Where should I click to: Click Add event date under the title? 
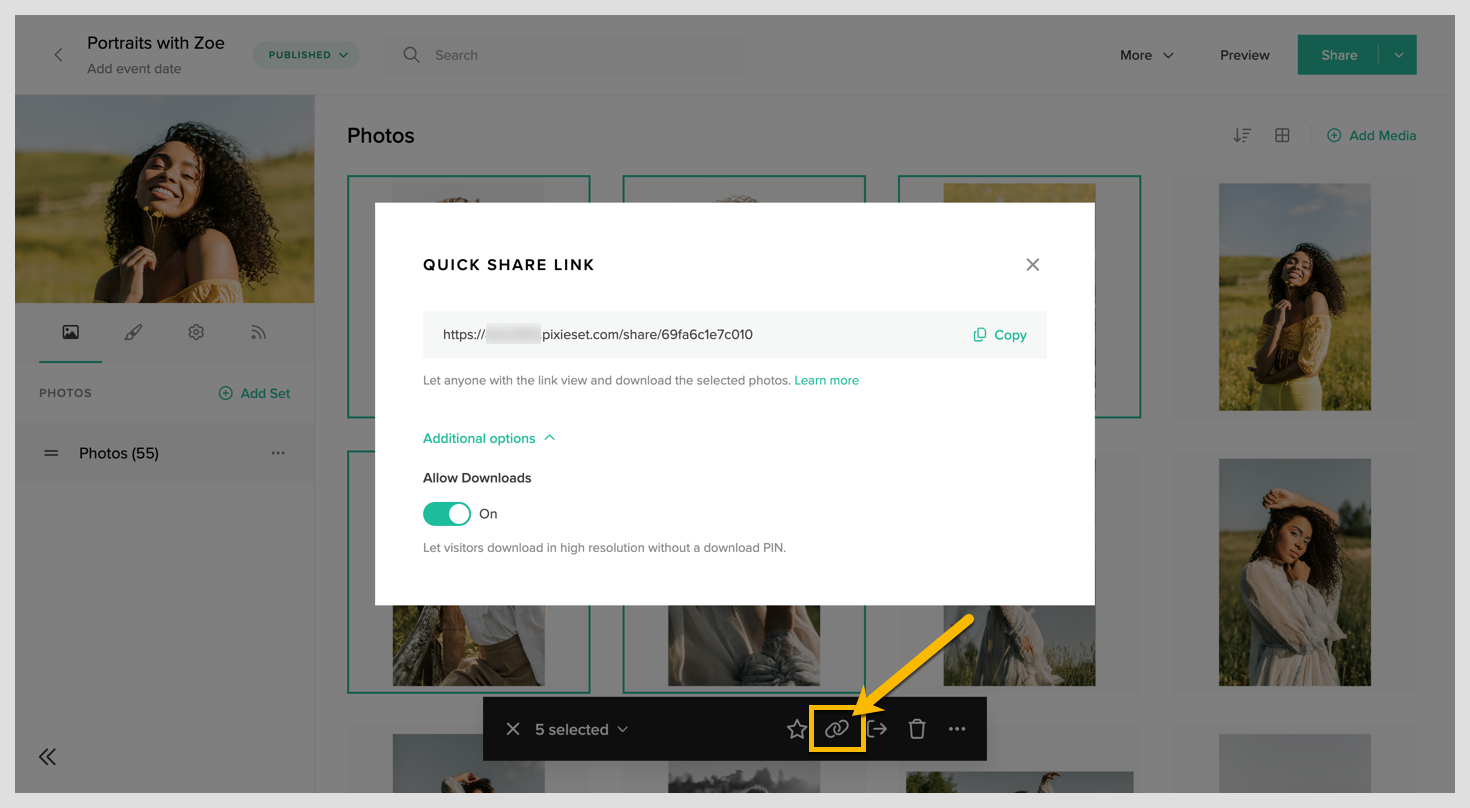(134, 69)
